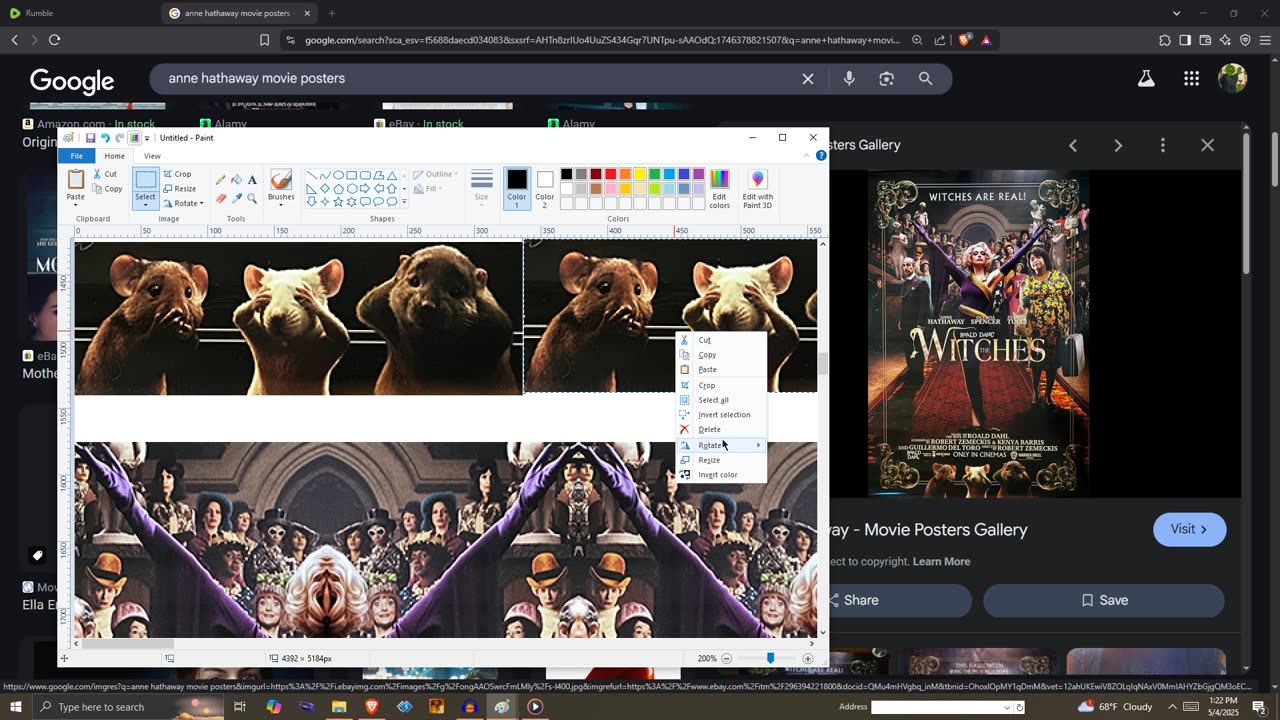Open the Select tool dropdown arrow

tap(145, 204)
